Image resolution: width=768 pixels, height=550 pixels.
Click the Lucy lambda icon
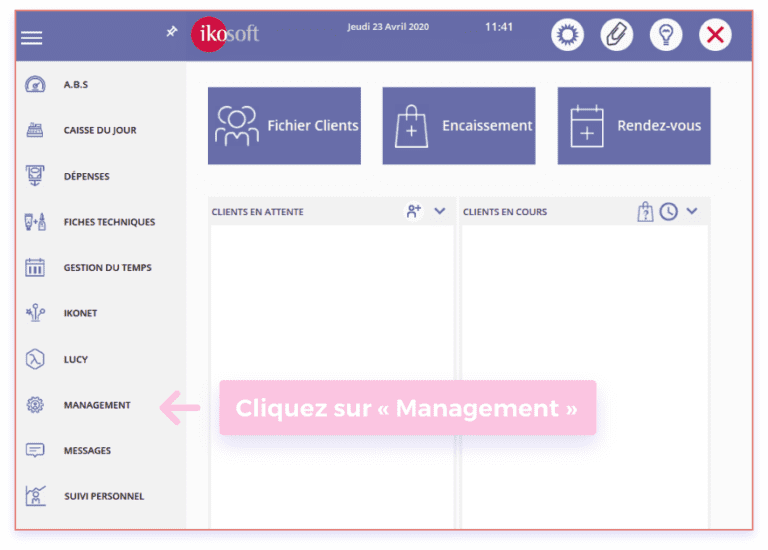pyautogui.click(x=35, y=359)
